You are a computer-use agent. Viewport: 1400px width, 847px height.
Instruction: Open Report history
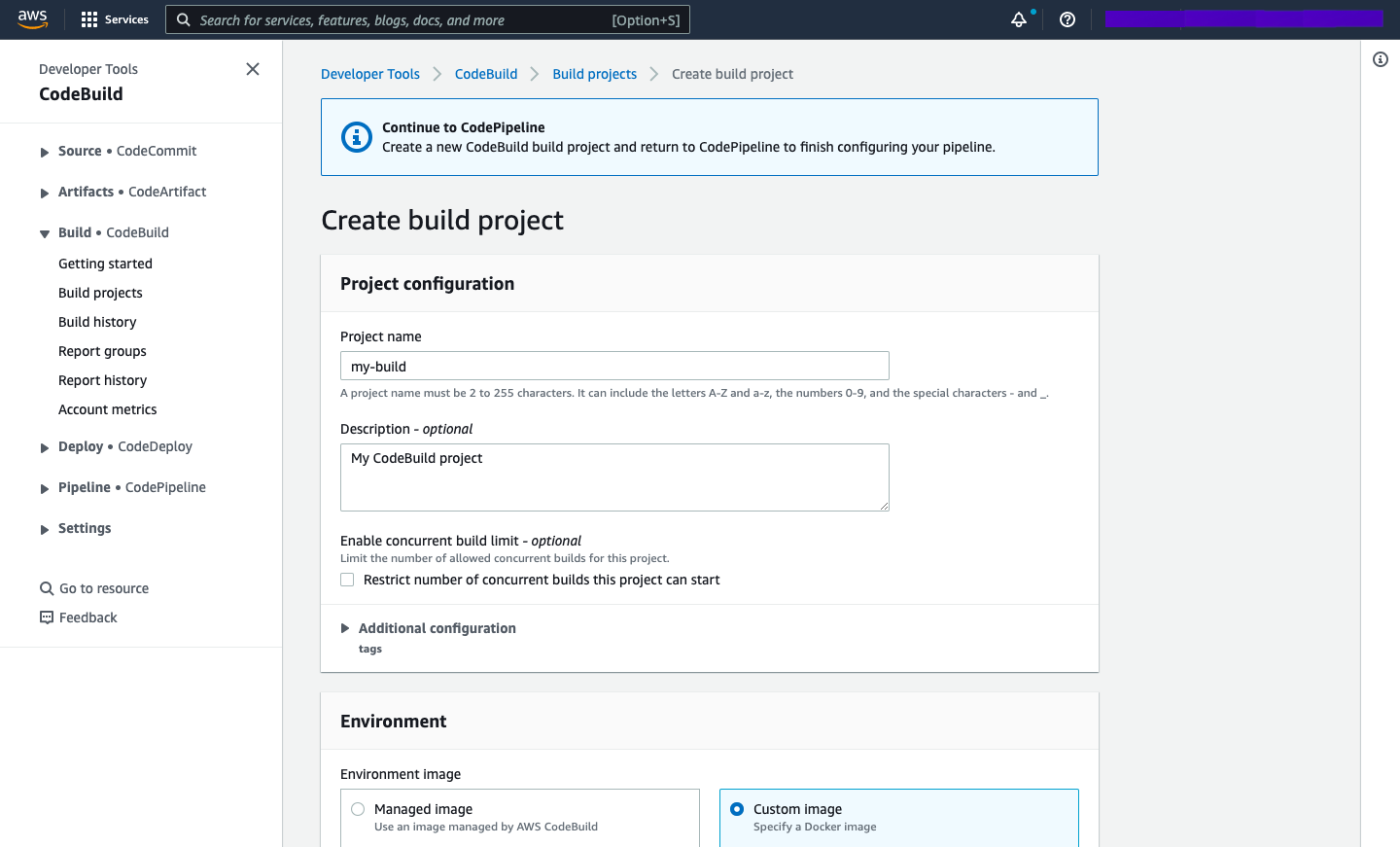point(102,380)
